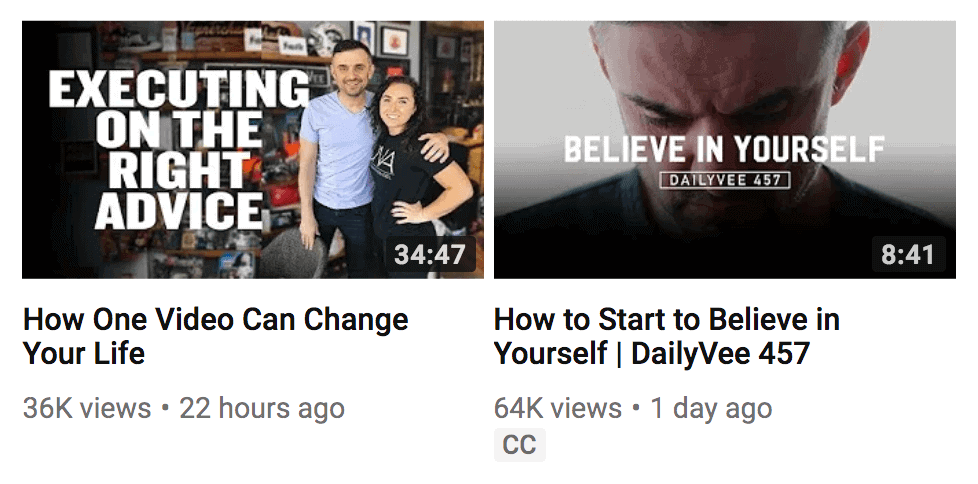Click the CC closed captions badge
Screen dimensions: 978x484
(x=520, y=445)
